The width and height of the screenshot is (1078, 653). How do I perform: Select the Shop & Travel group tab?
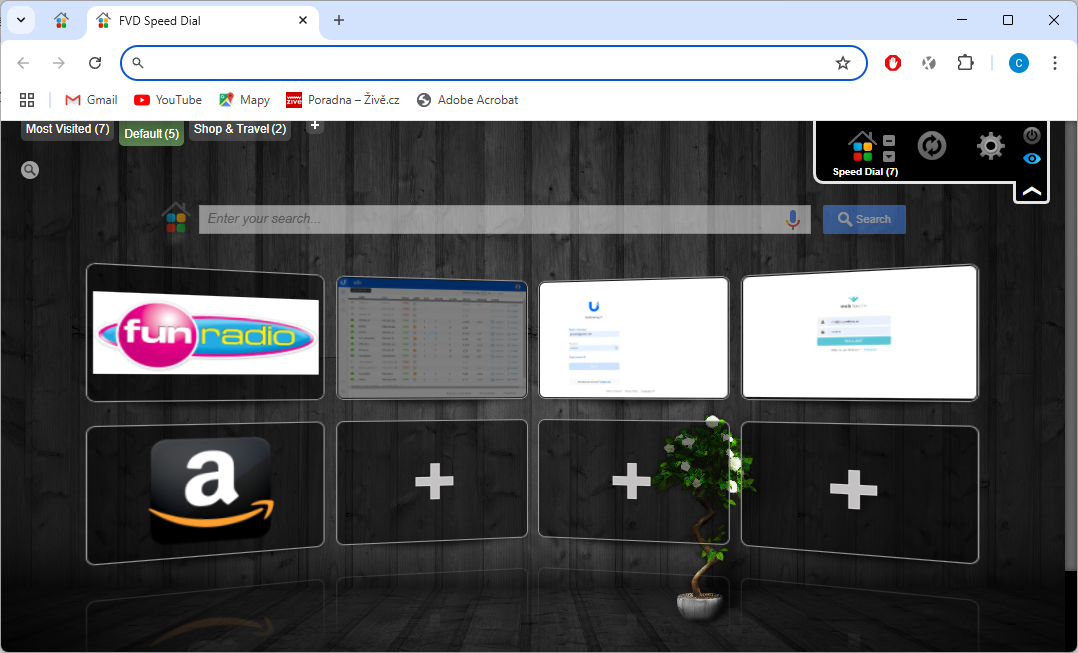tap(239, 129)
